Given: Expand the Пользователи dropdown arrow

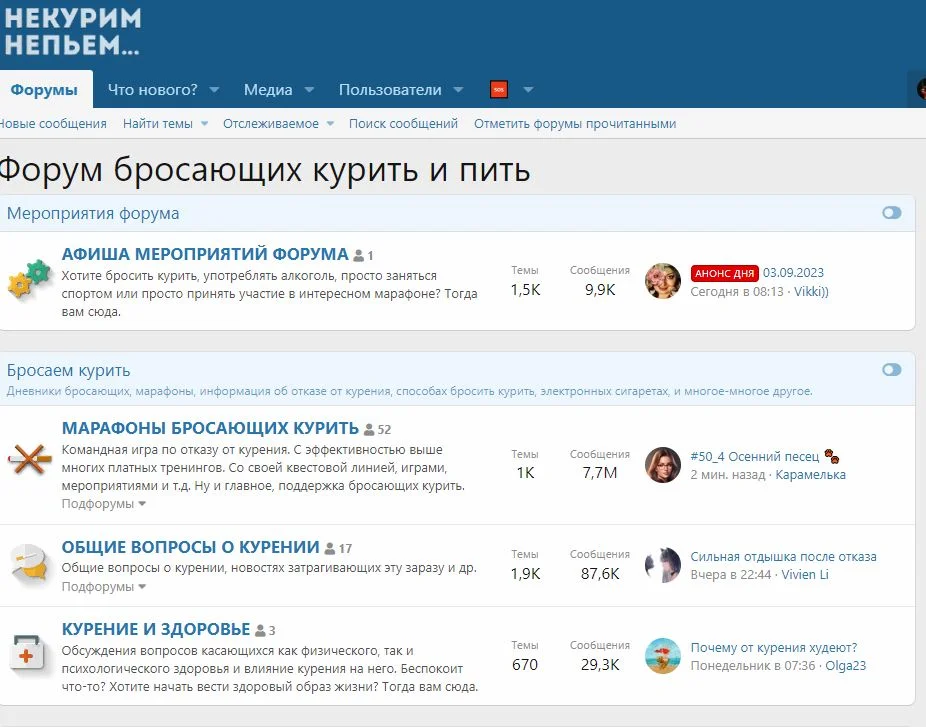Looking at the screenshot, I should (458, 90).
